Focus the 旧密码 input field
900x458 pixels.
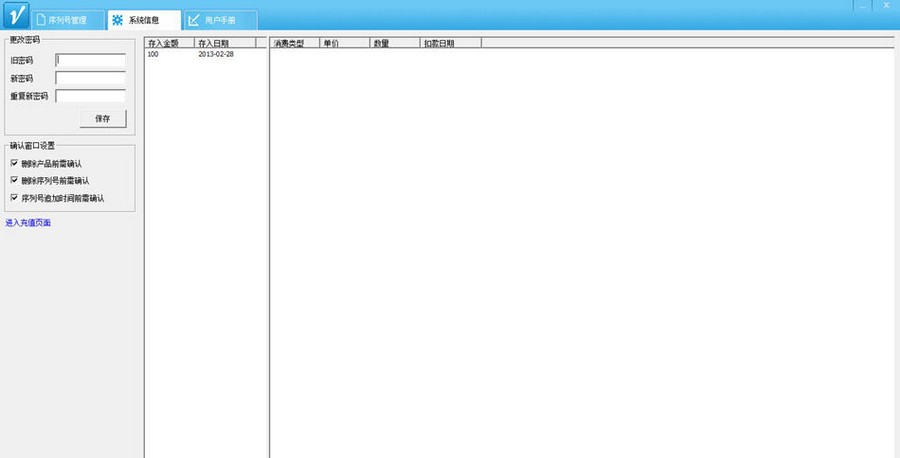point(91,60)
